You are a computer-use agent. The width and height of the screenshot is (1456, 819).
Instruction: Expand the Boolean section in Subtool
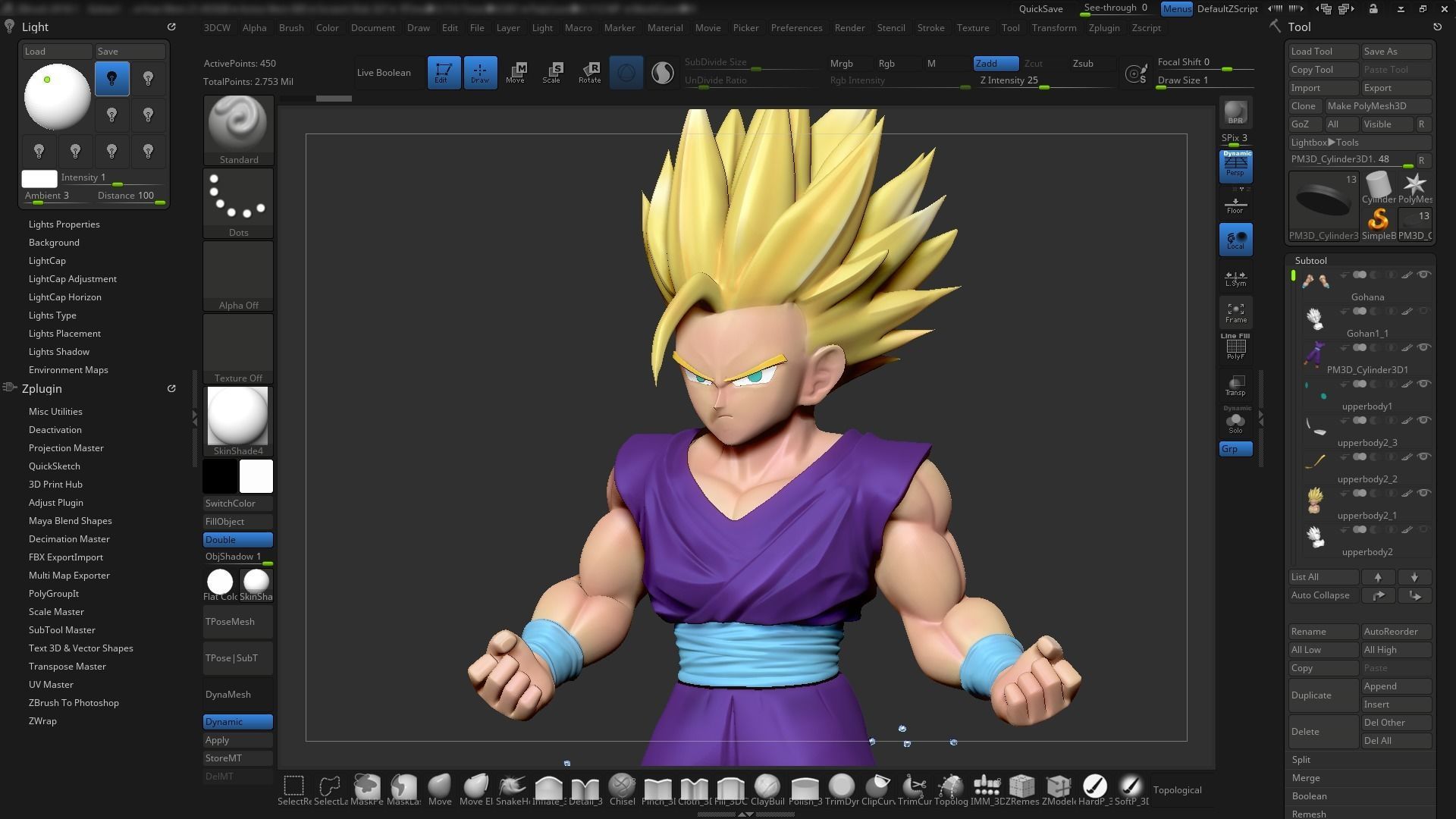coord(1310,796)
